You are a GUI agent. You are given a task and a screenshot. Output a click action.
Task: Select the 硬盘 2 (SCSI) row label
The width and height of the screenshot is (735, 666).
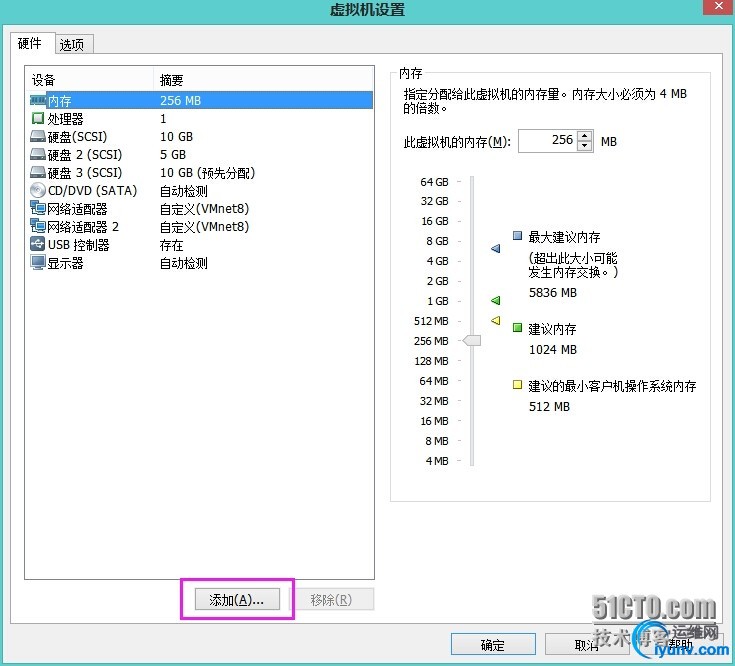tap(85, 154)
